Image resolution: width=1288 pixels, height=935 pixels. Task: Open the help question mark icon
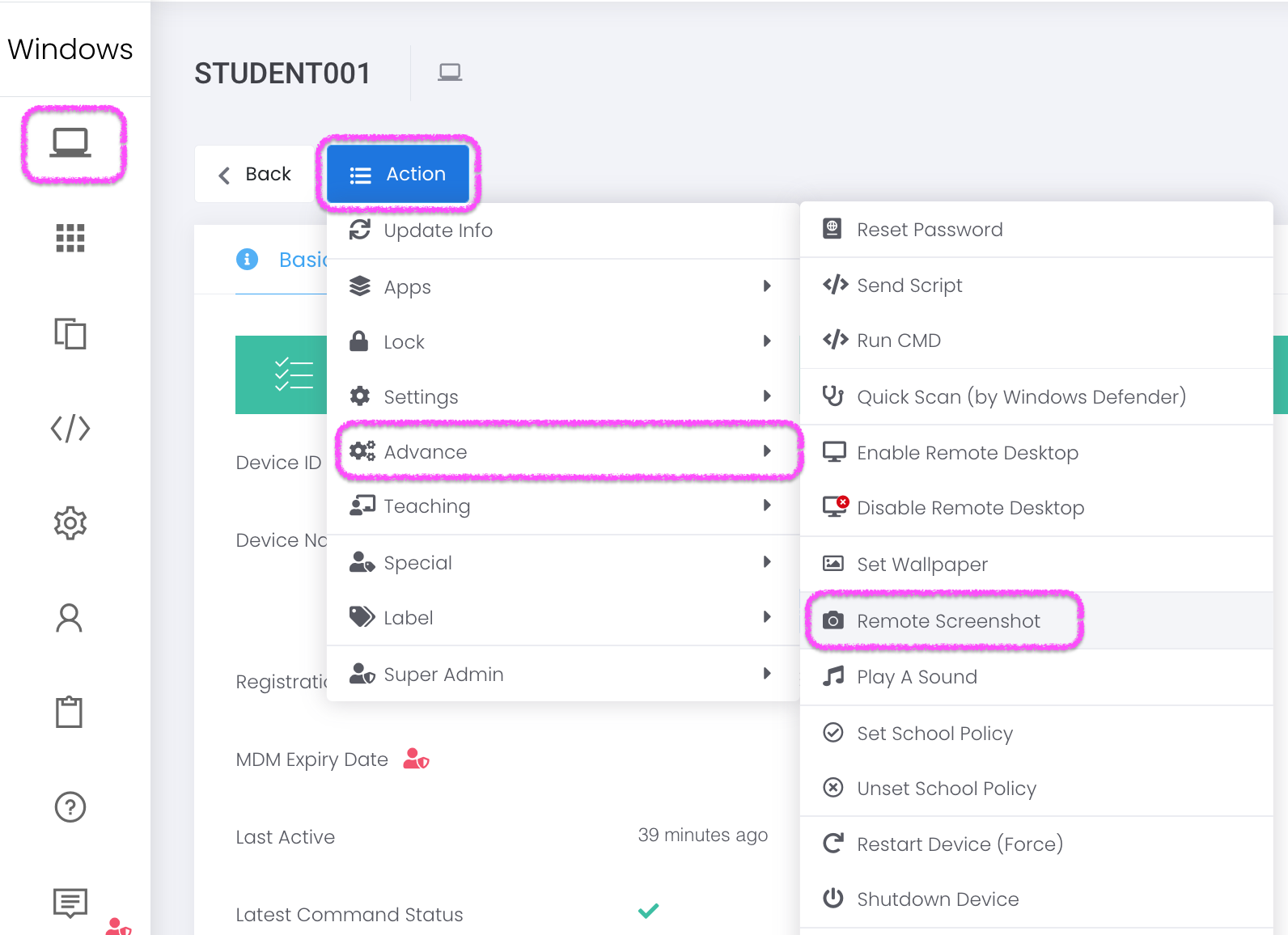[x=70, y=807]
